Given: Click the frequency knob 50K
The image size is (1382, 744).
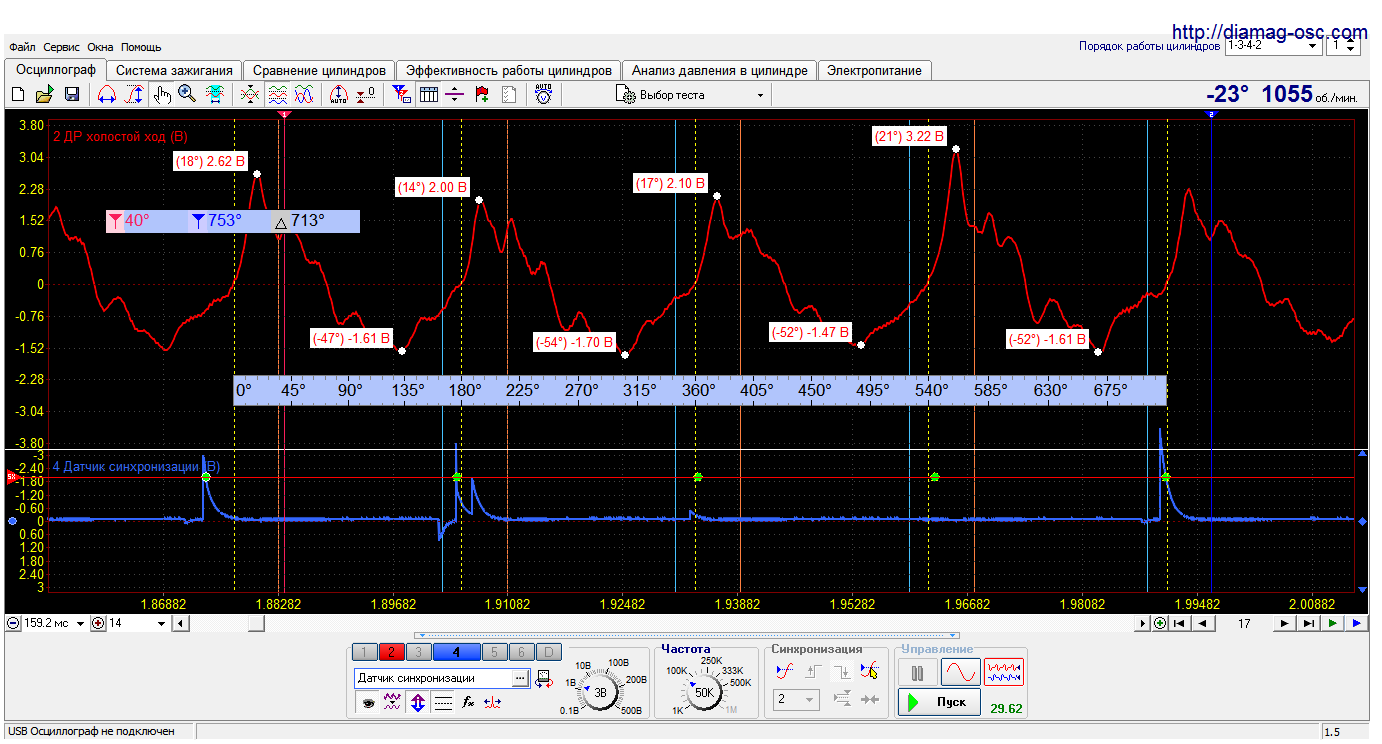Looking at the screenshot, I should click(704, 691).
